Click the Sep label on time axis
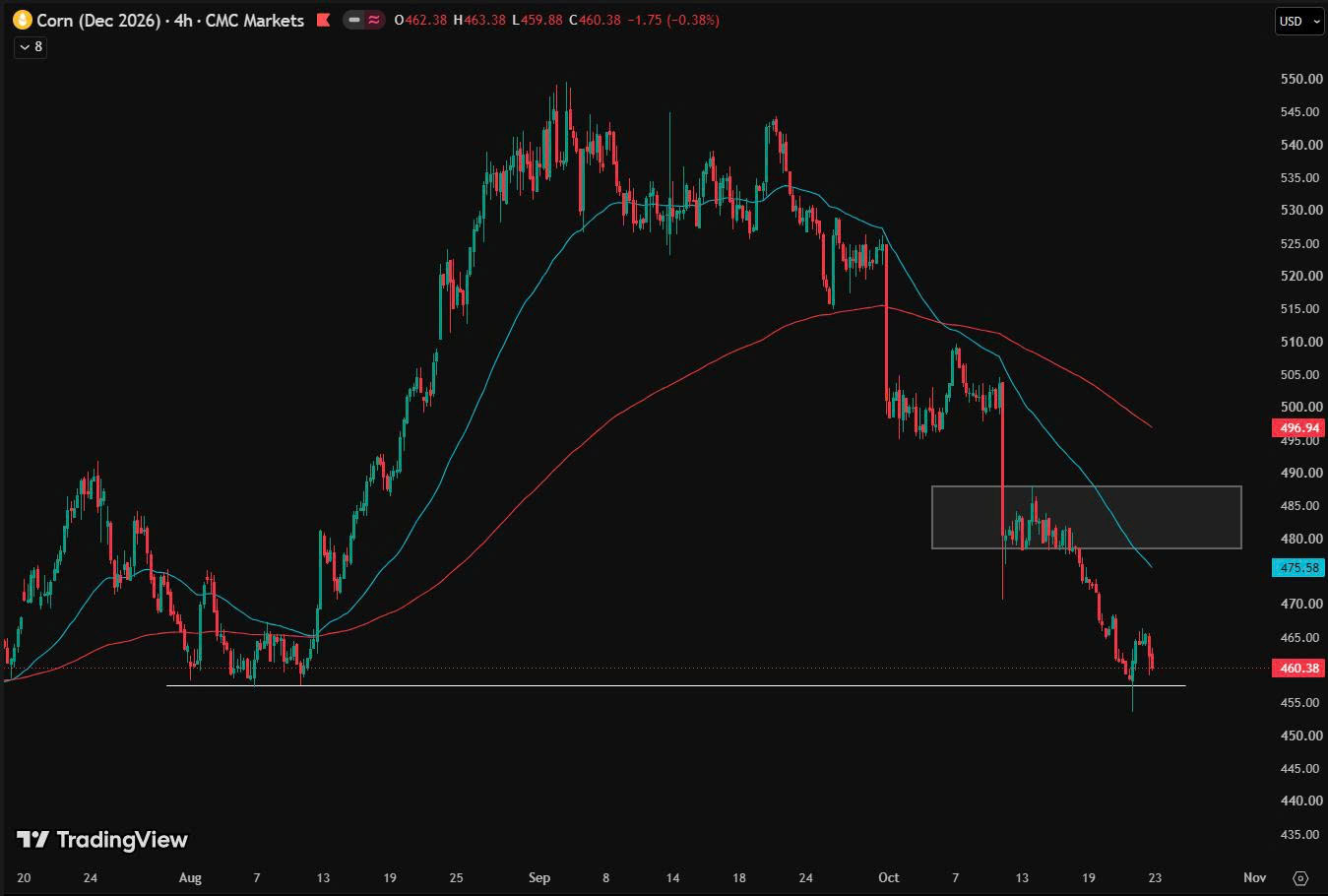 point(539,877)
